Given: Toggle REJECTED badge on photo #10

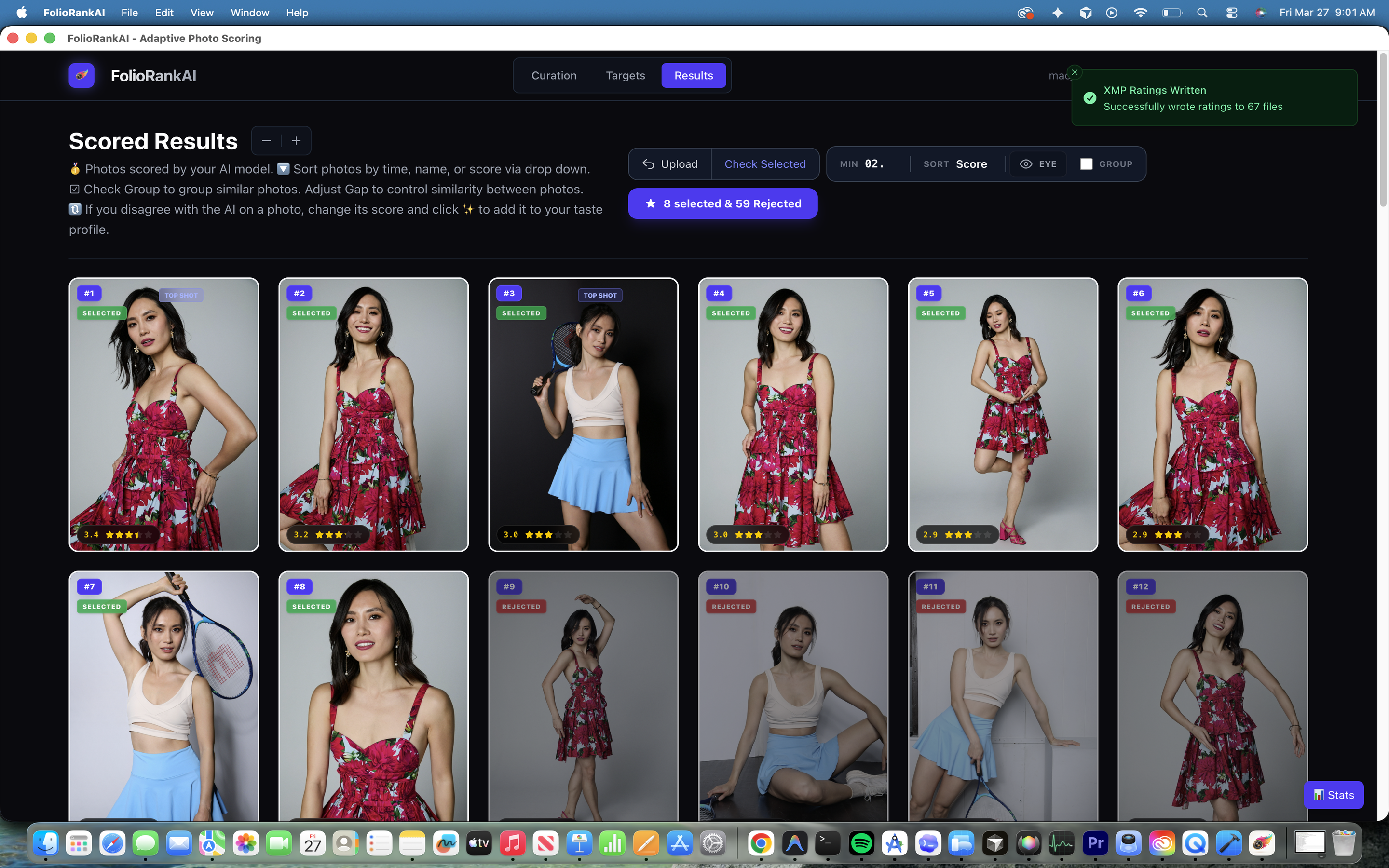Looking at the screenshot, I should 731,607.
